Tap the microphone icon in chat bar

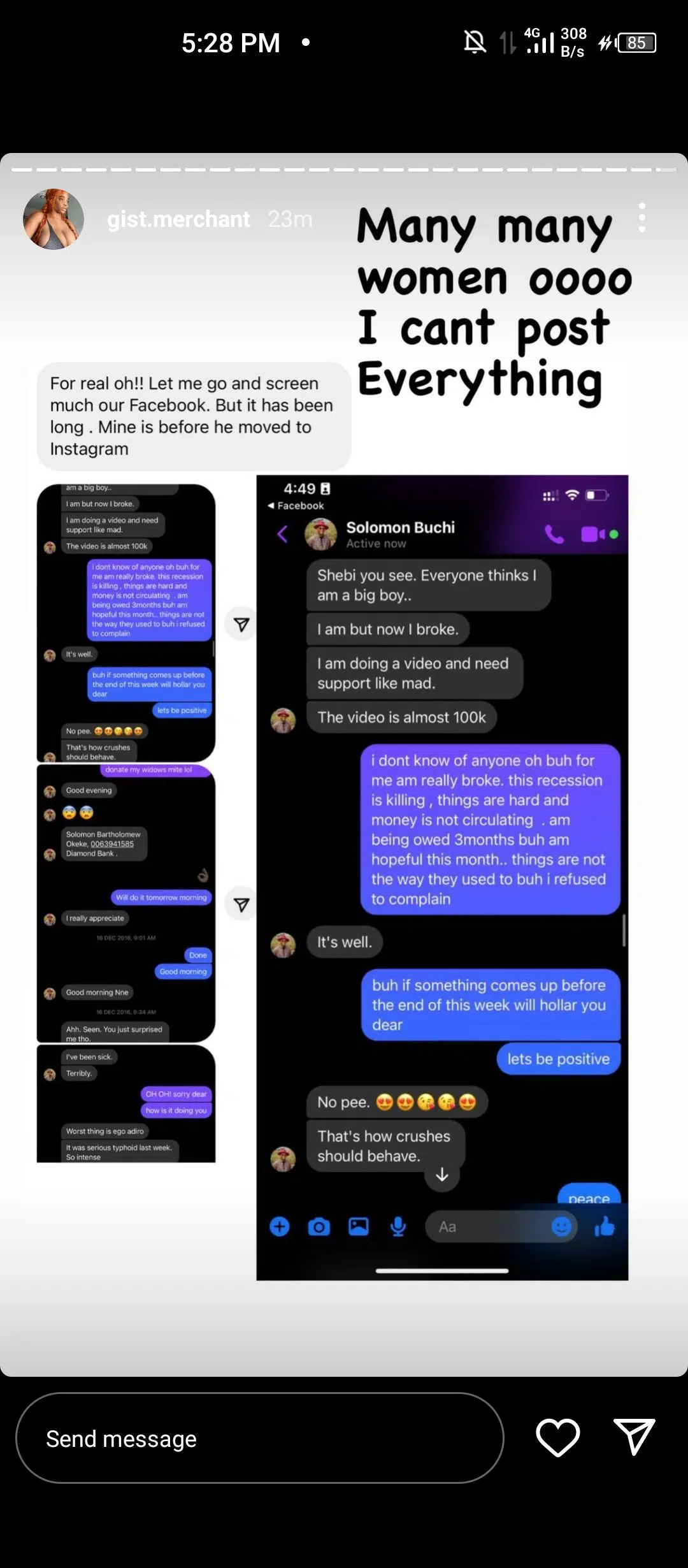tap(398, 1226)
